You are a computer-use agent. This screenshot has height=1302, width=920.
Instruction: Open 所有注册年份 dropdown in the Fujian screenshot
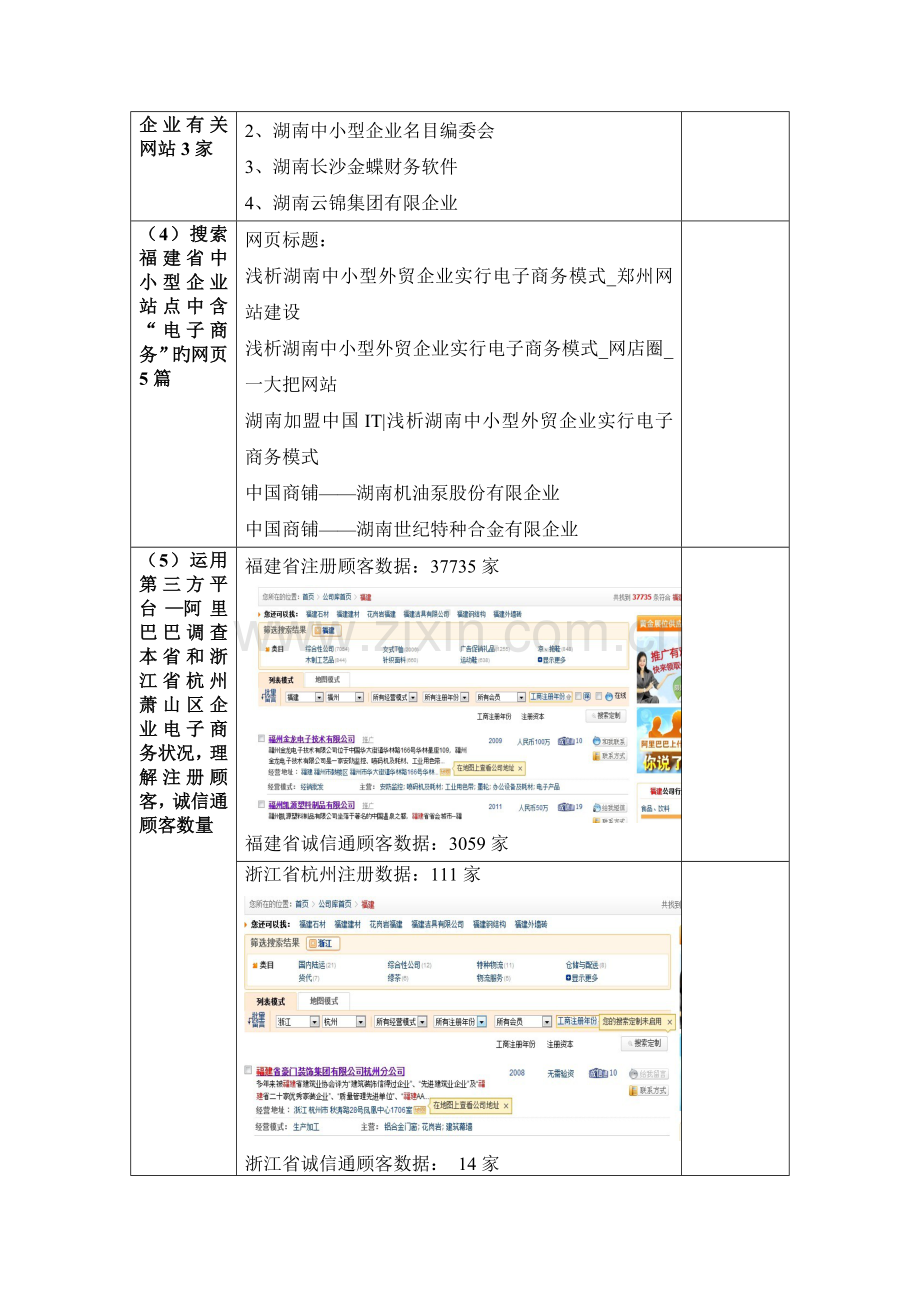pos(445,697)
